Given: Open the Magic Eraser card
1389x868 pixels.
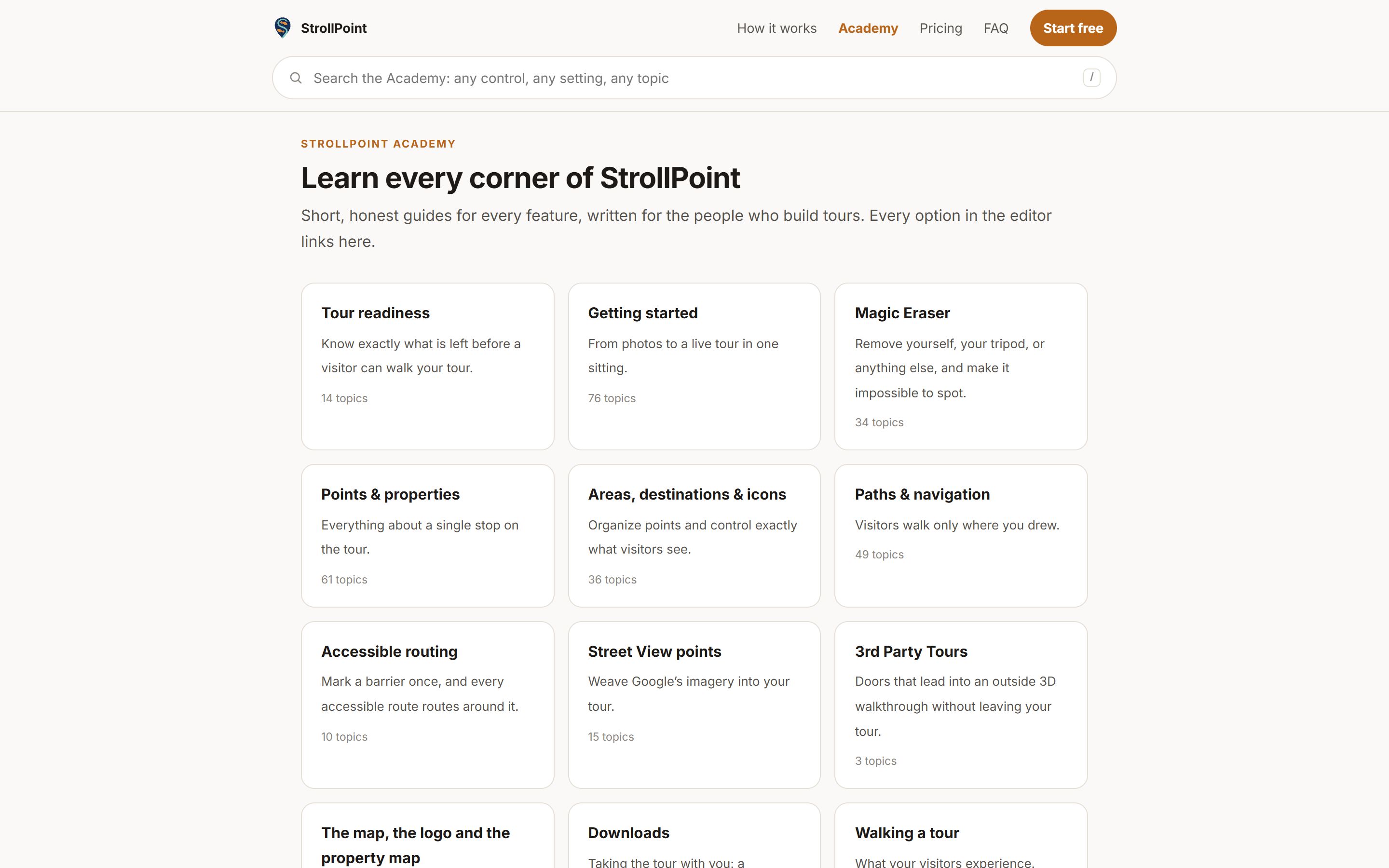Looking at the screenshot, I should pyautogui.click(x=961, y=366).
